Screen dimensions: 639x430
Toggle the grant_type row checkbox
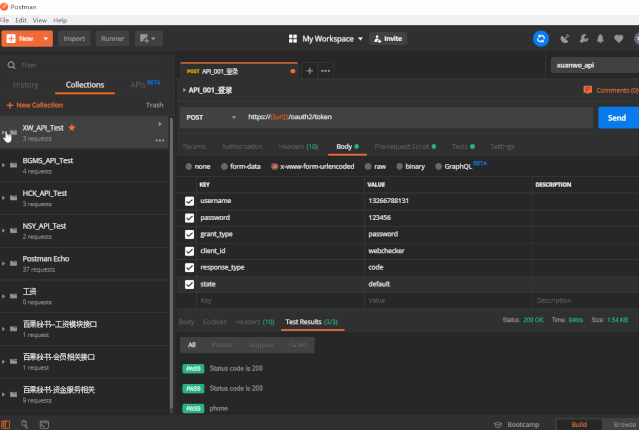[189, 234]
